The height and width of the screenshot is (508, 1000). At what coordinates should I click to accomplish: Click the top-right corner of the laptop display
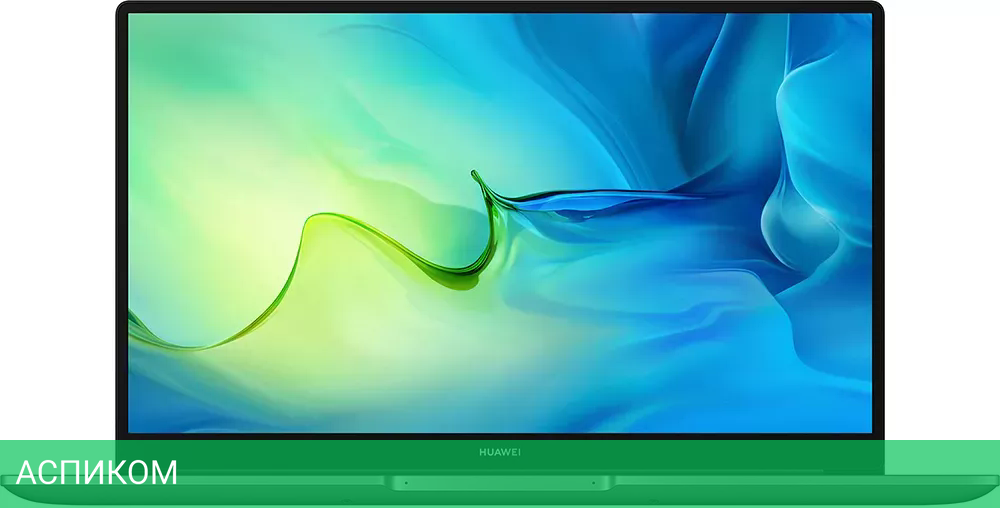(868, 16)
